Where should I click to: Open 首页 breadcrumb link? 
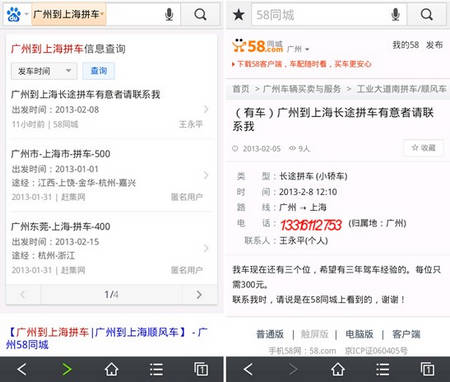[x=241, y=89]
